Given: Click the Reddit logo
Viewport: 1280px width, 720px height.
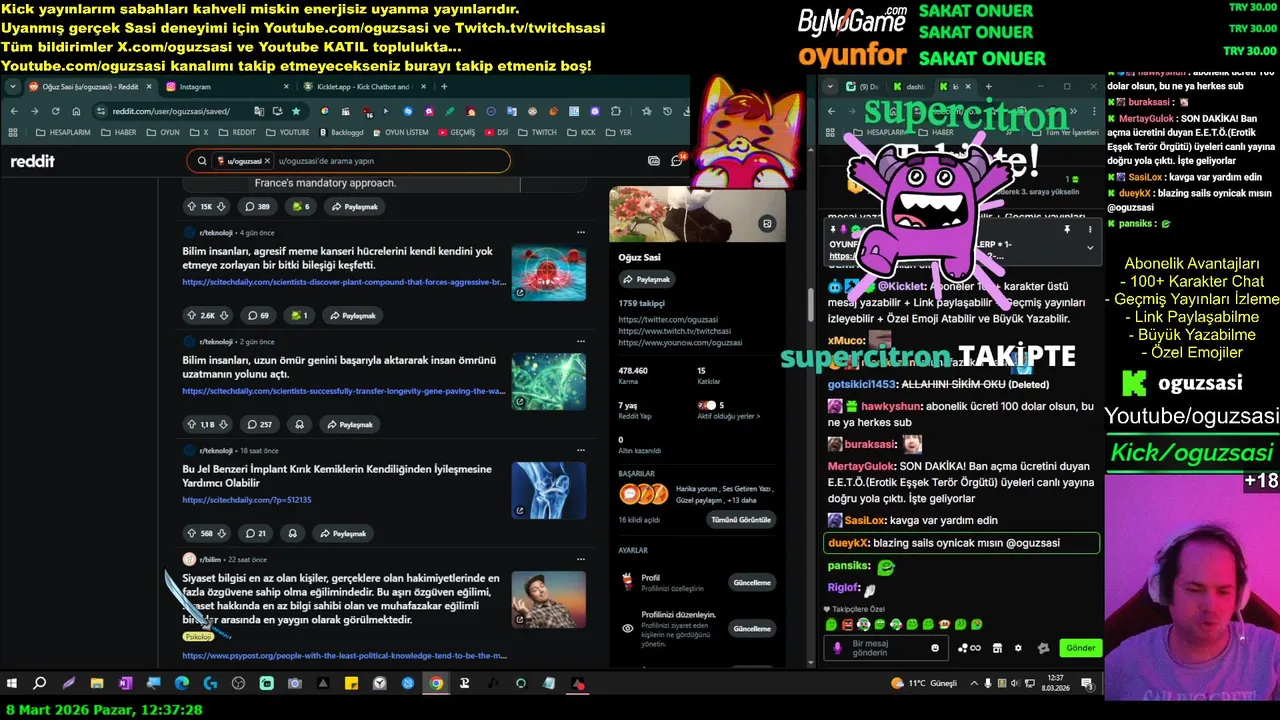Looking at the screenshot, I should pyautogui.click(x=32, y=161).
